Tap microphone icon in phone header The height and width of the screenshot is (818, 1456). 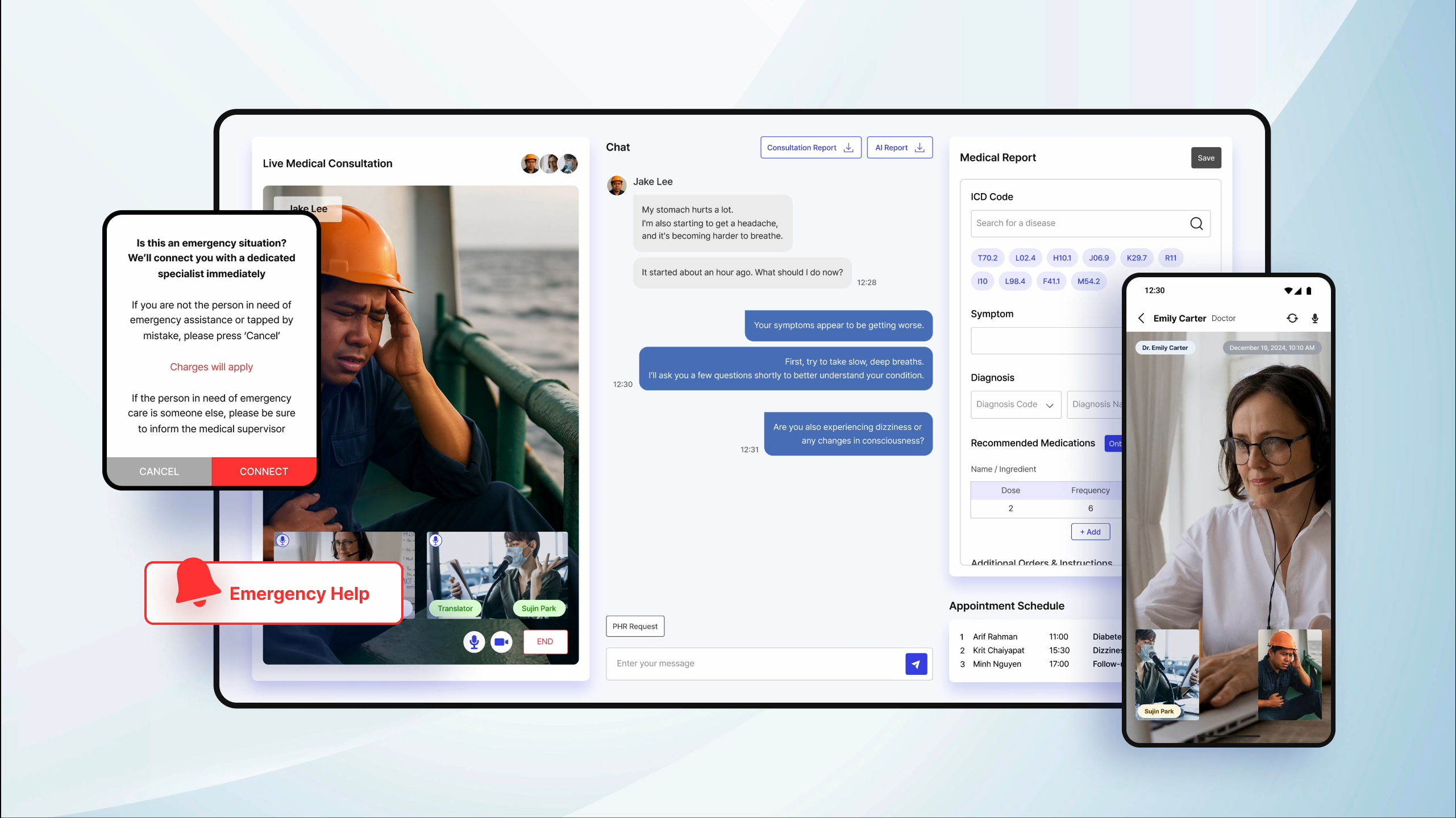point(1314,318)
